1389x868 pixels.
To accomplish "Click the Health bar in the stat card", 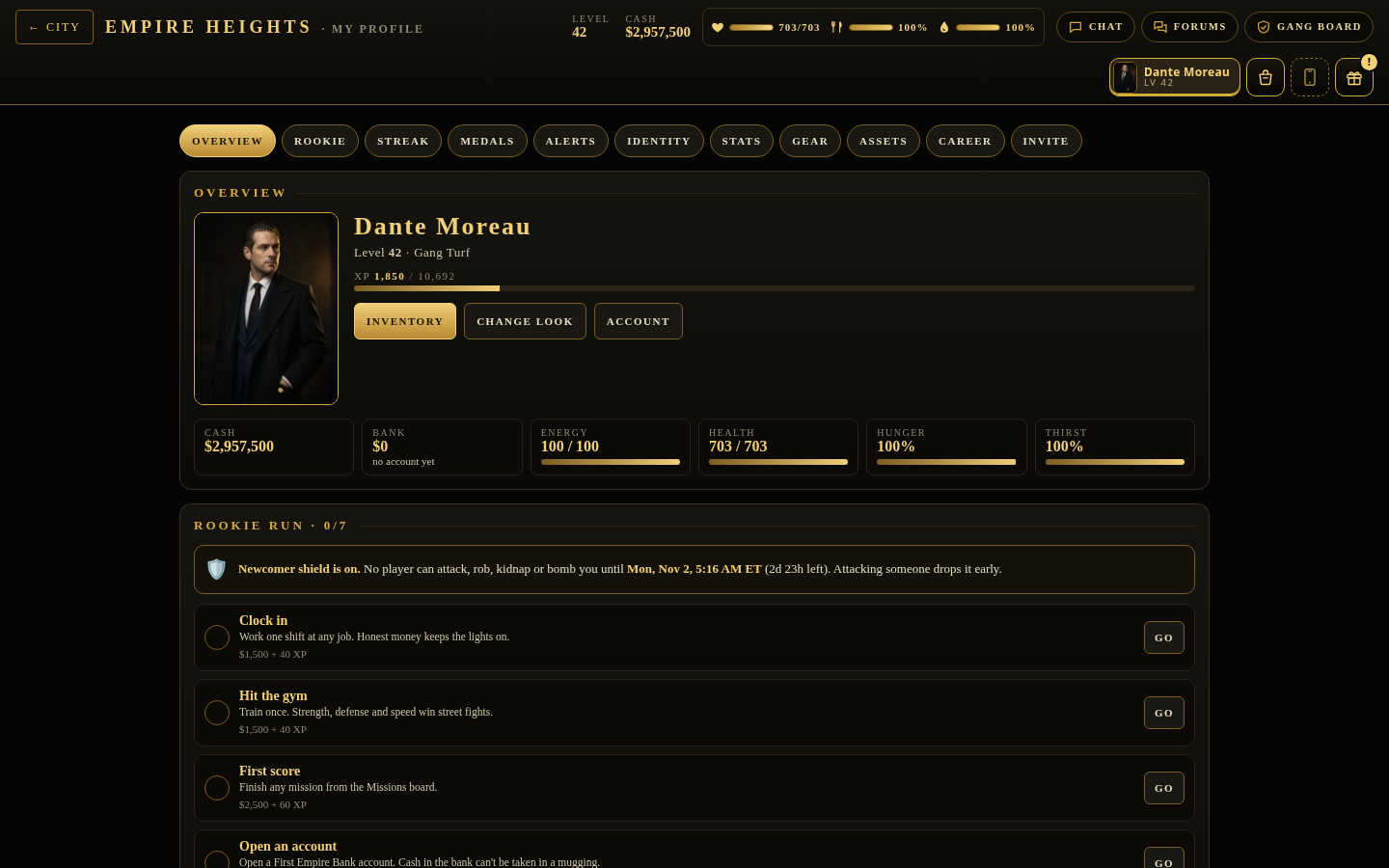I will pyautogui.click(x=778, y=462).
